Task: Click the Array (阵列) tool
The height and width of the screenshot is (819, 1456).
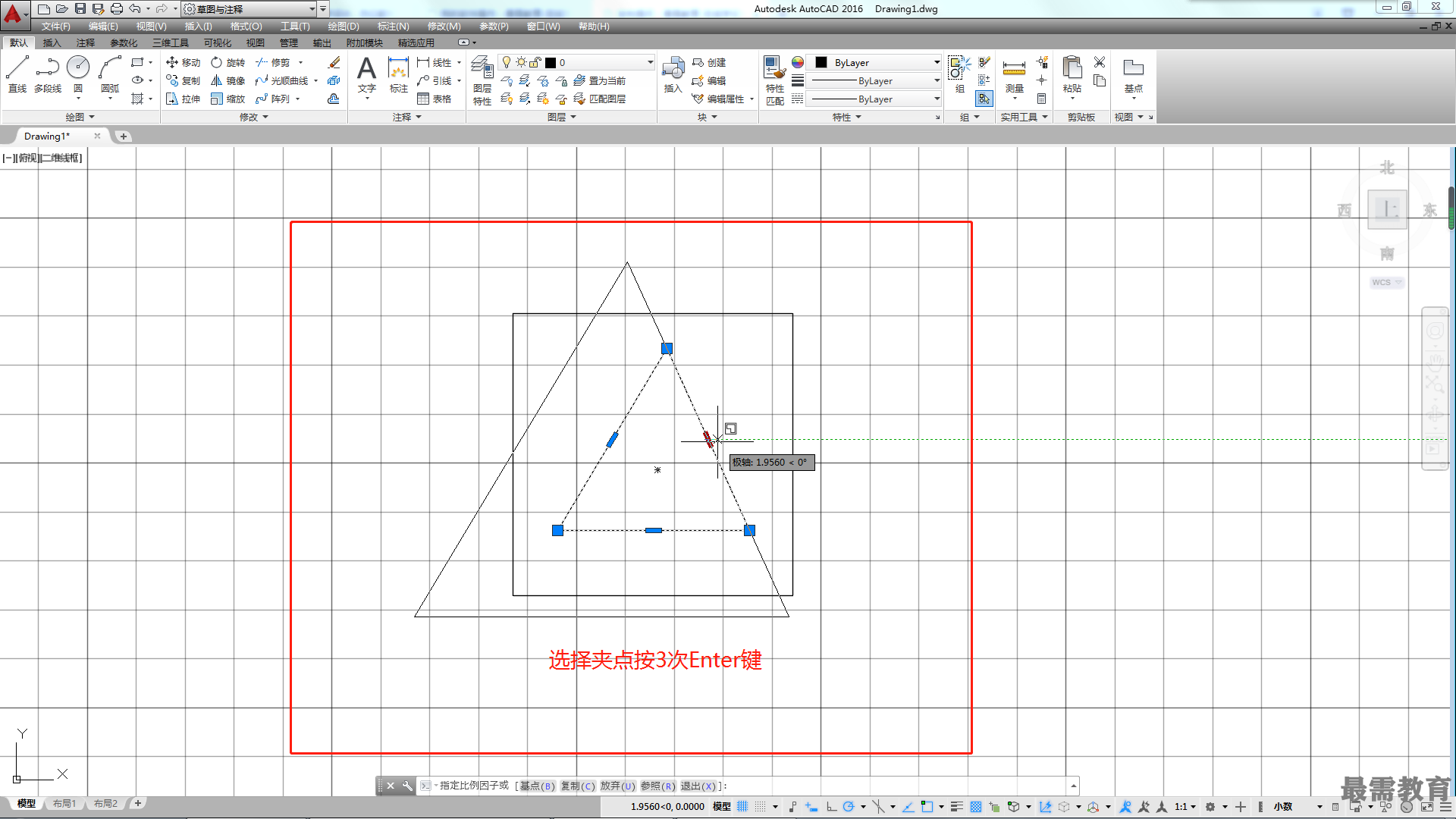Action: 272,99
